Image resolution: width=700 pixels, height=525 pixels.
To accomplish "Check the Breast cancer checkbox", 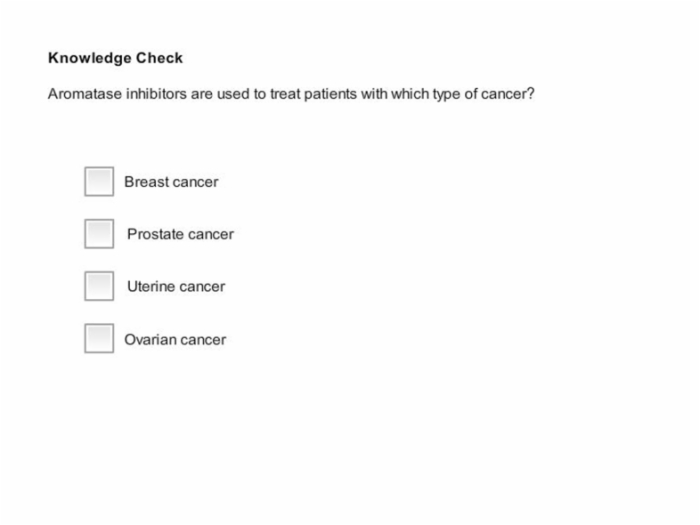I will pyautogui.click(x=99, y=182).
